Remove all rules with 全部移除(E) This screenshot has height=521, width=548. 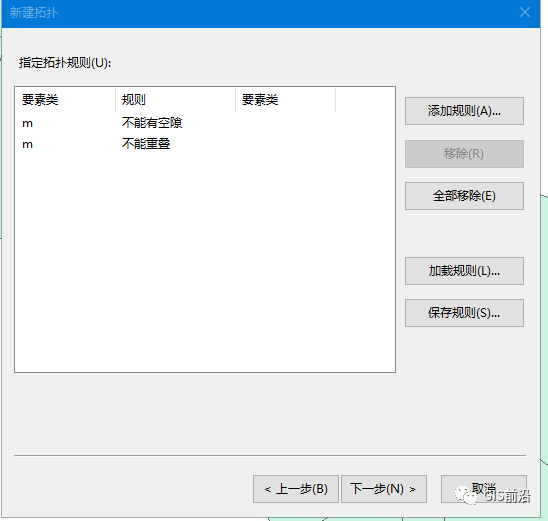[464, 196]
